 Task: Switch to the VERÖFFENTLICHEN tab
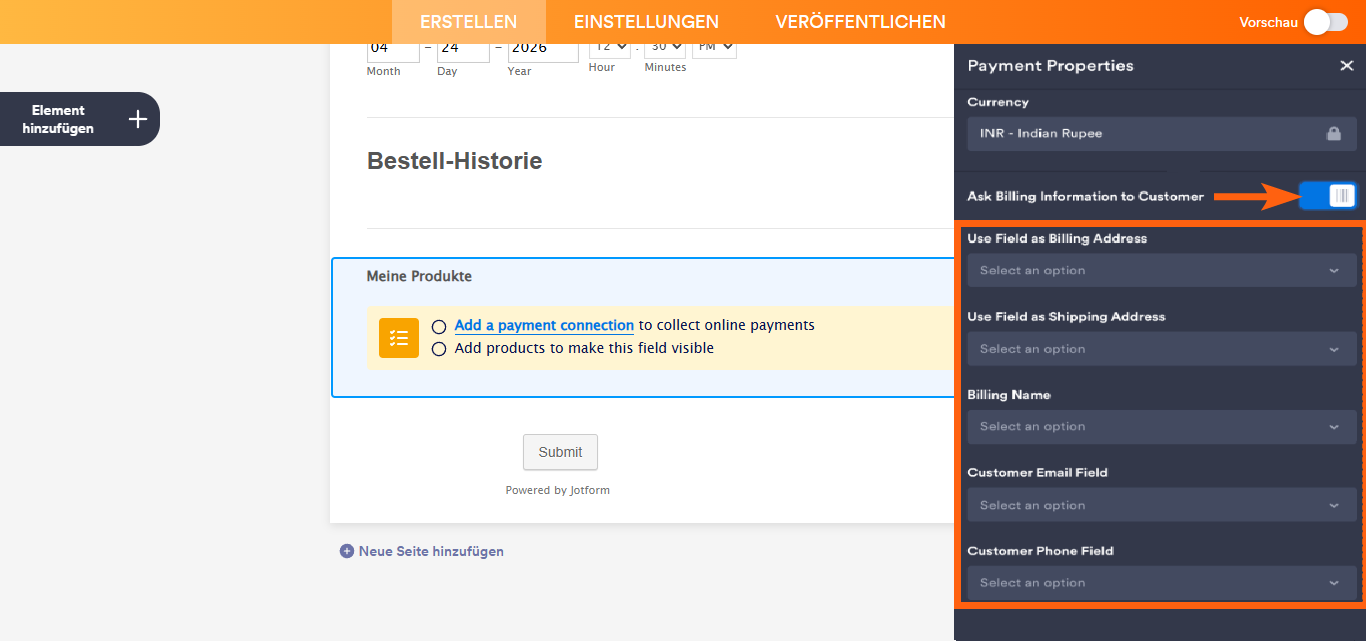click(862, 21)
